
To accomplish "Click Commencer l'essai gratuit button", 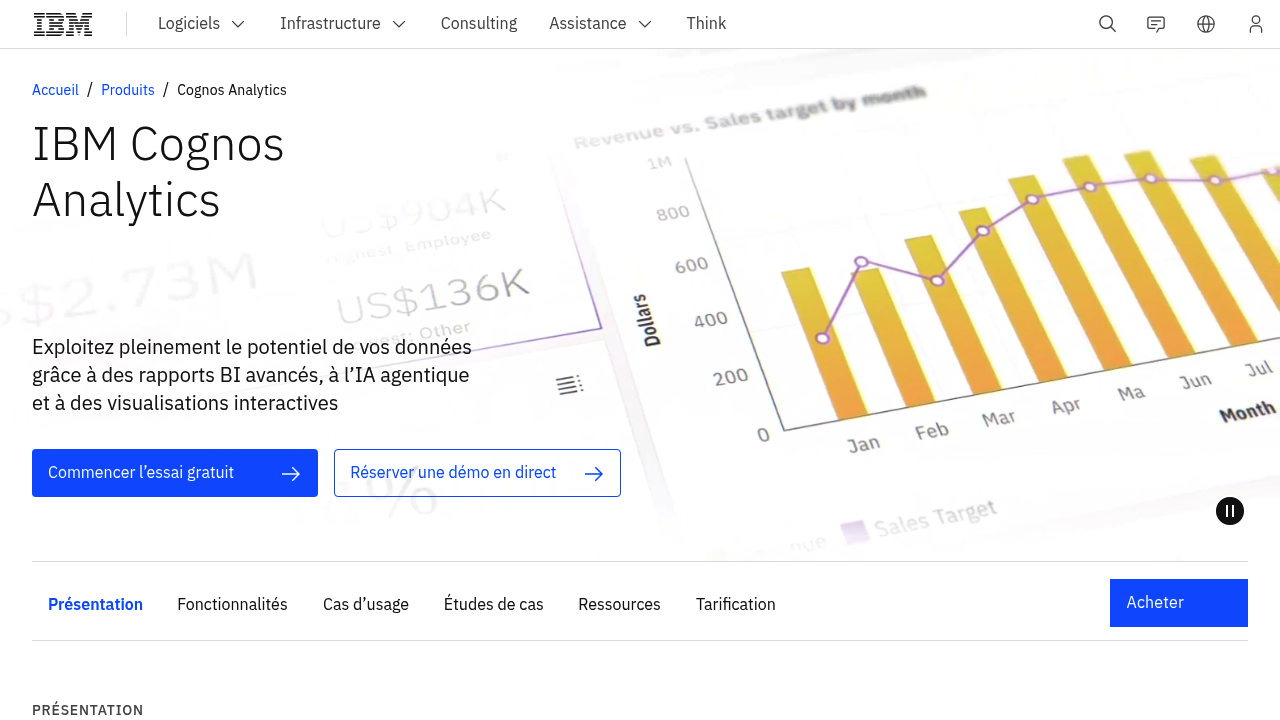I will click(175, 473).
